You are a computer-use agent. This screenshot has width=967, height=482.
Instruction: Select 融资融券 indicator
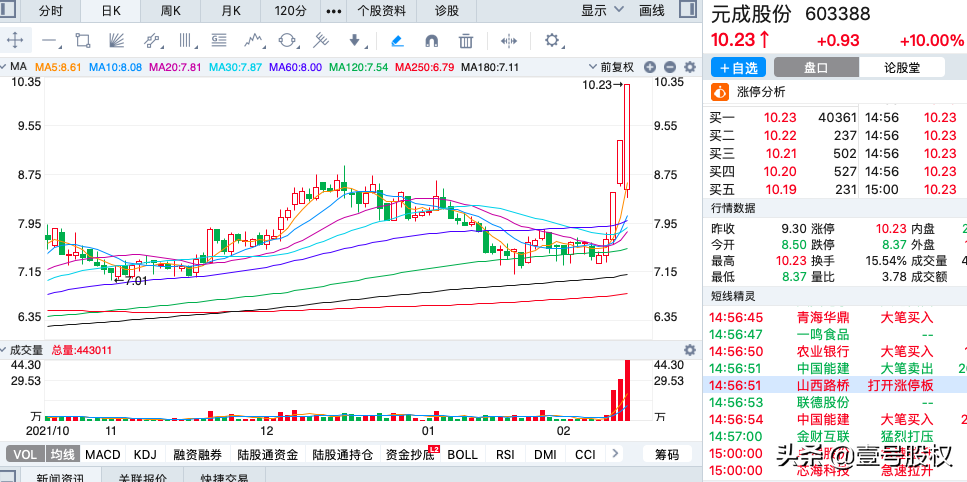(196, 454)
